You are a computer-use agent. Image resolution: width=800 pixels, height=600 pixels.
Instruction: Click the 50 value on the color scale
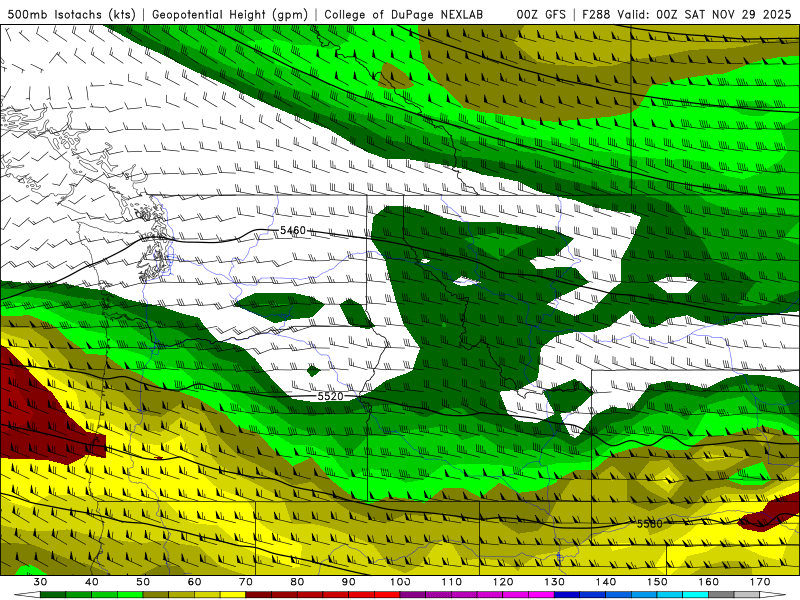tap(143, 582)
